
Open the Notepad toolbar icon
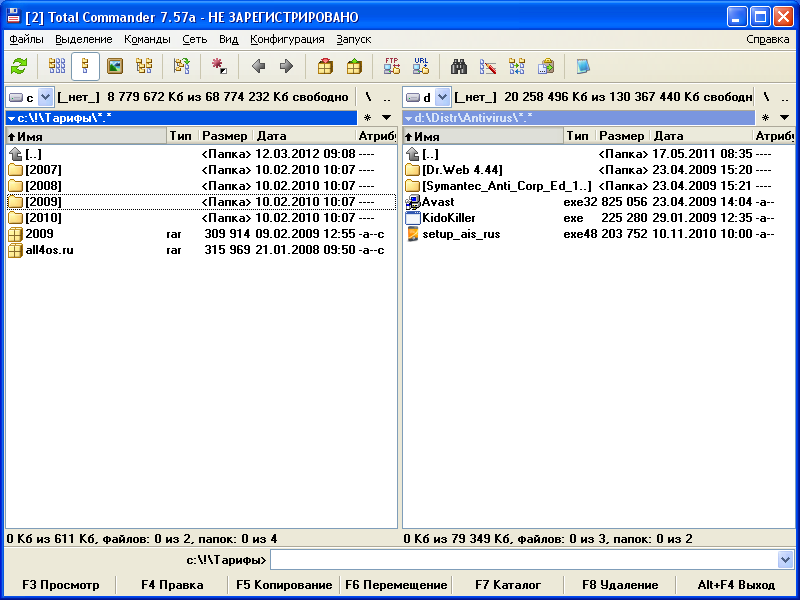(583, 66)
